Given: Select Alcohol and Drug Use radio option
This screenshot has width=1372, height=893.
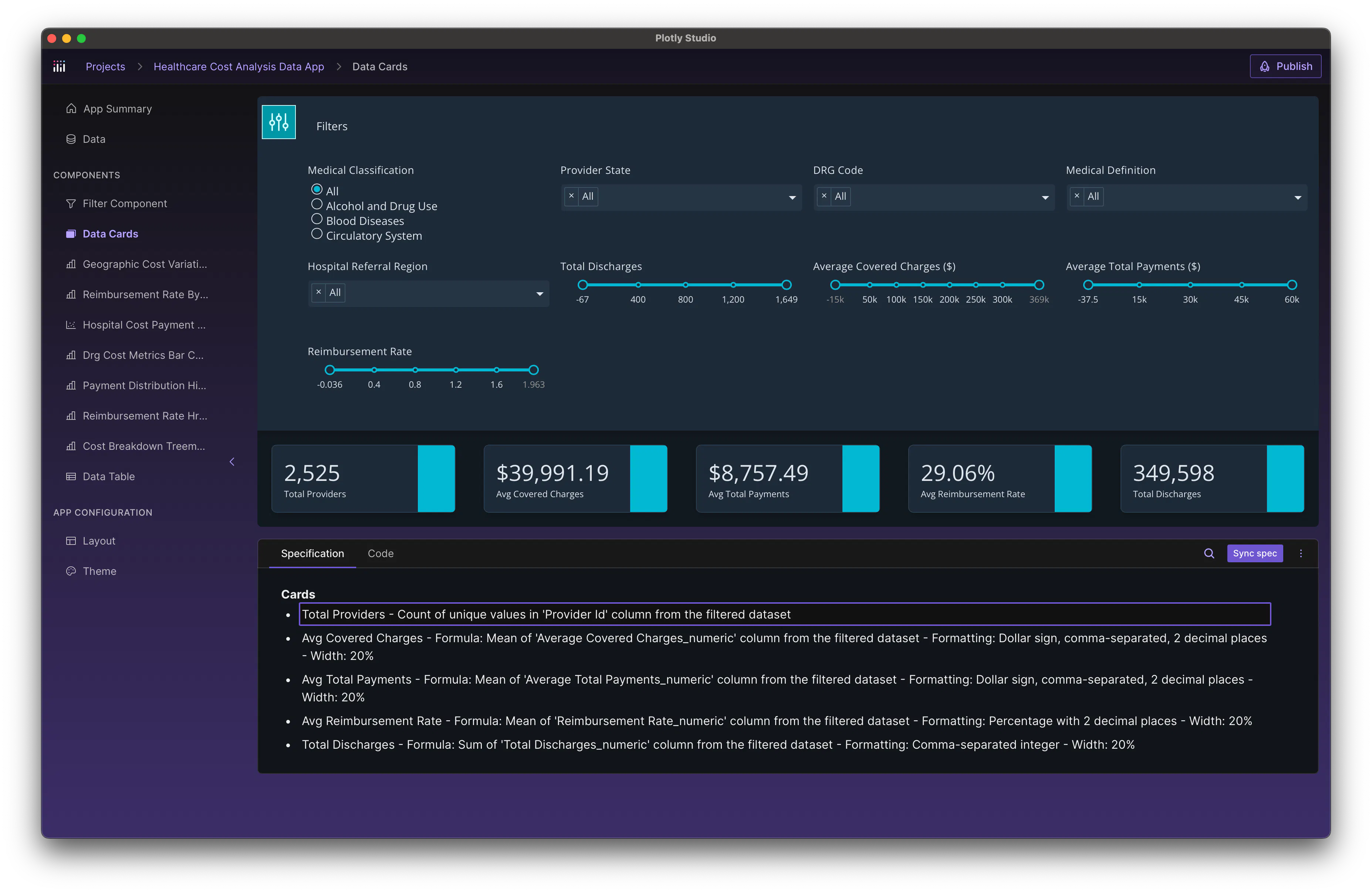Looking at the screenshot, I should coord(317,205).
